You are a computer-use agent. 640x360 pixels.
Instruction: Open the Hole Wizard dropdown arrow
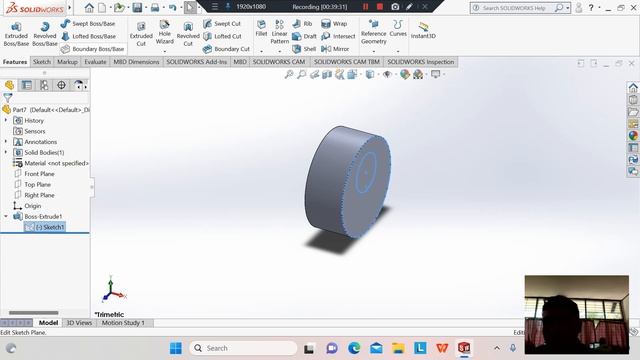pos(165,51)
